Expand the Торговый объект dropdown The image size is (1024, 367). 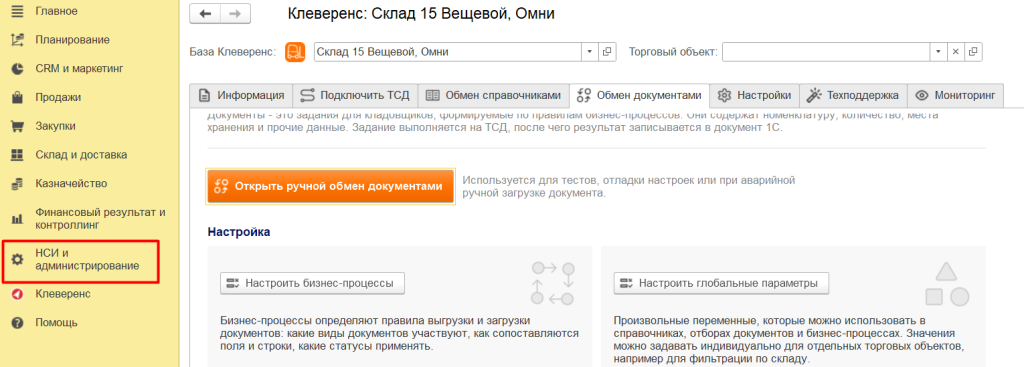[x=938, y=52]
